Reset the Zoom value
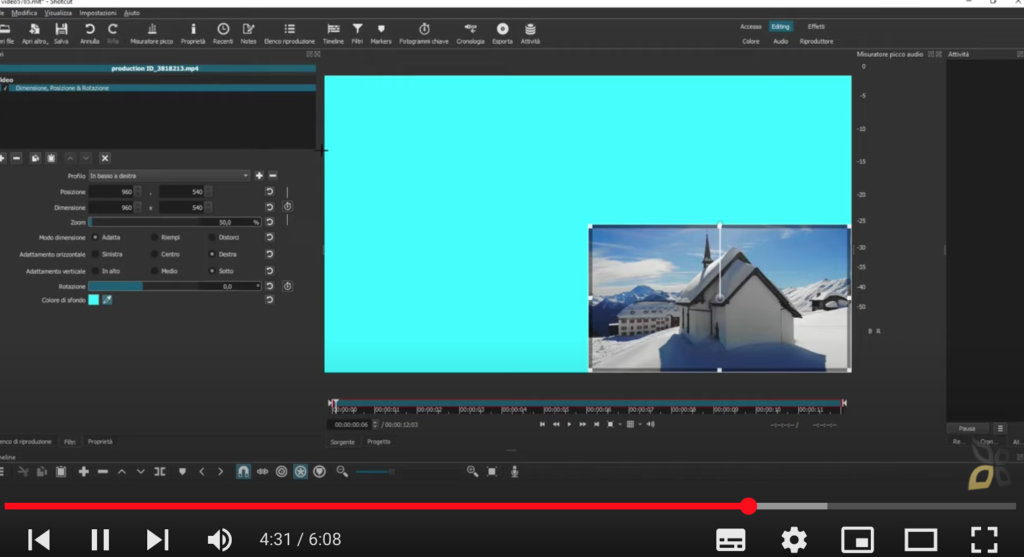This screenshot has width=1024, height=557. (269, 222)
